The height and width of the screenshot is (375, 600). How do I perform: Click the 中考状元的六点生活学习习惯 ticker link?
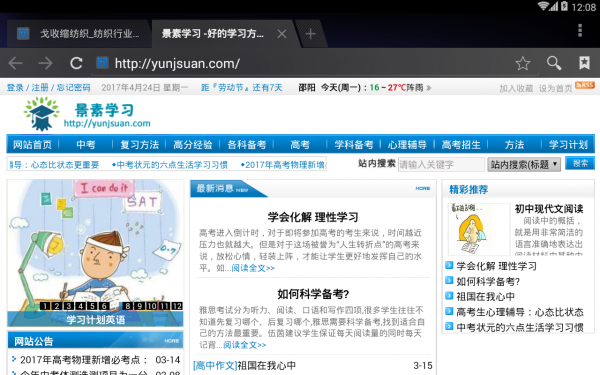click(x=170, y=165)
